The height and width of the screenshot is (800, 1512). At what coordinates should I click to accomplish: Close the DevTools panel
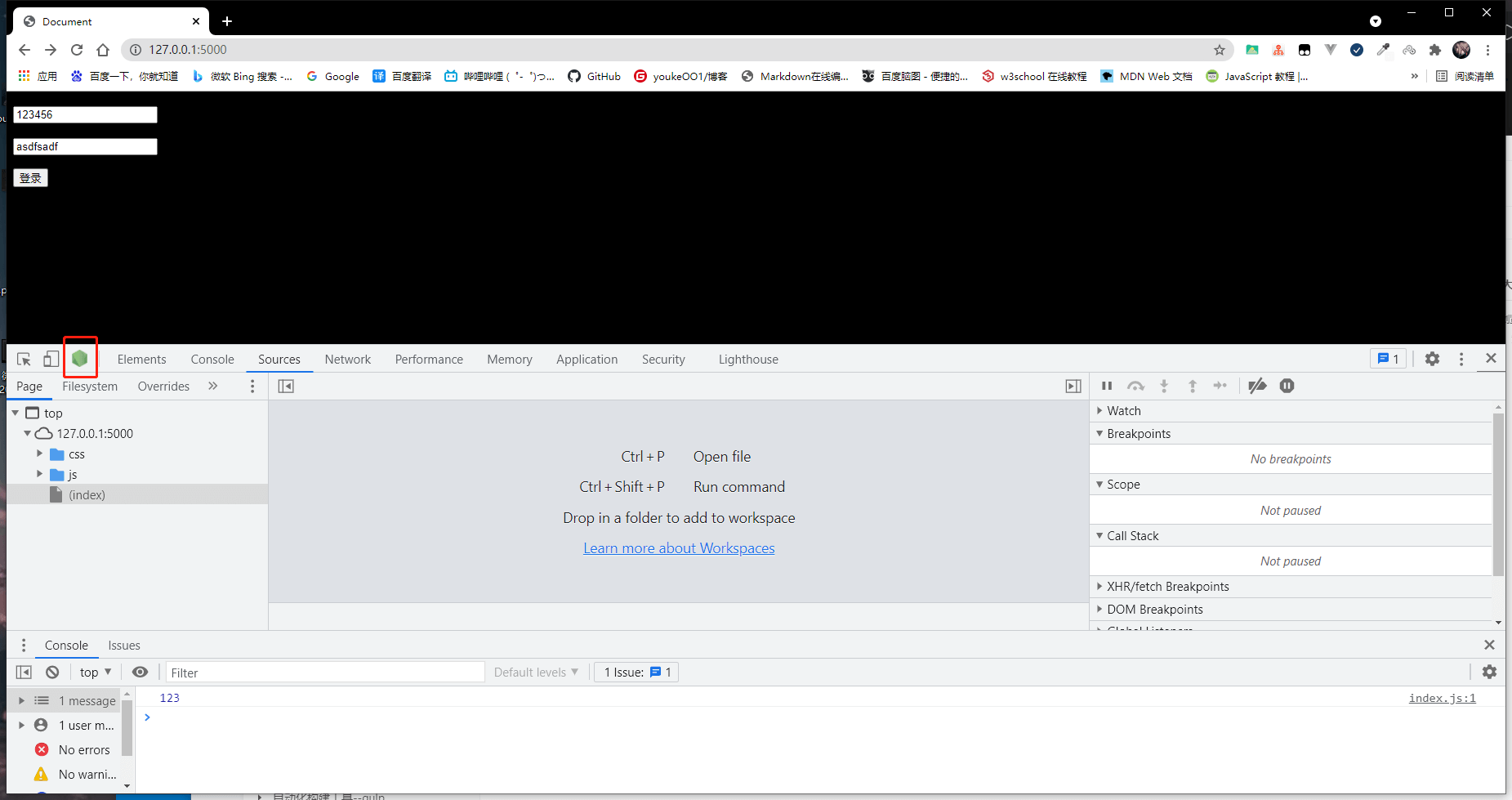coord(1491,358)
